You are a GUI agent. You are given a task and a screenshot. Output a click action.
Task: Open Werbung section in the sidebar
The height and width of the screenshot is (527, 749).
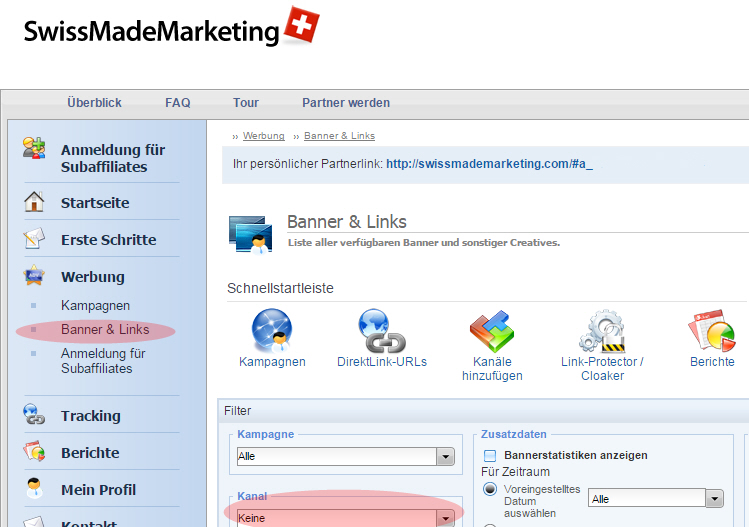93,277
